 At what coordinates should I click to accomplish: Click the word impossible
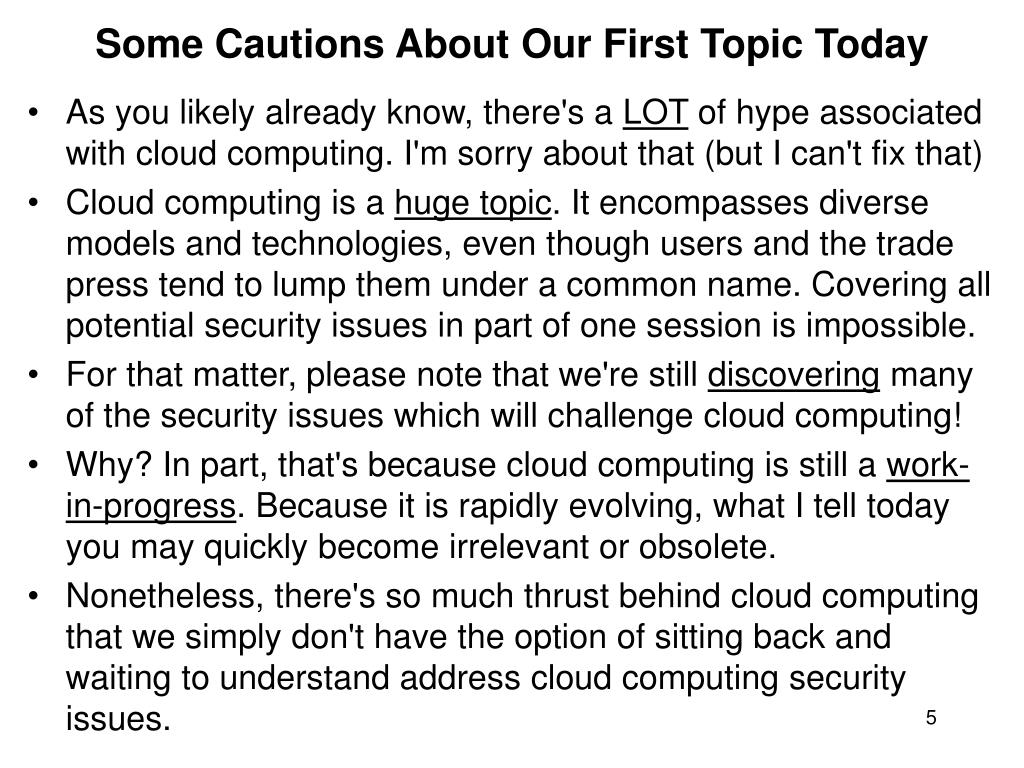click(x=891, y=325)
